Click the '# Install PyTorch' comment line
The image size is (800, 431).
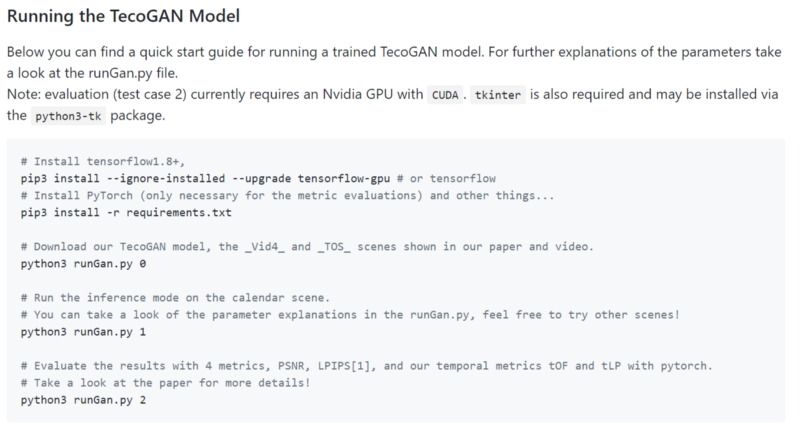click(x=287, y=196)
